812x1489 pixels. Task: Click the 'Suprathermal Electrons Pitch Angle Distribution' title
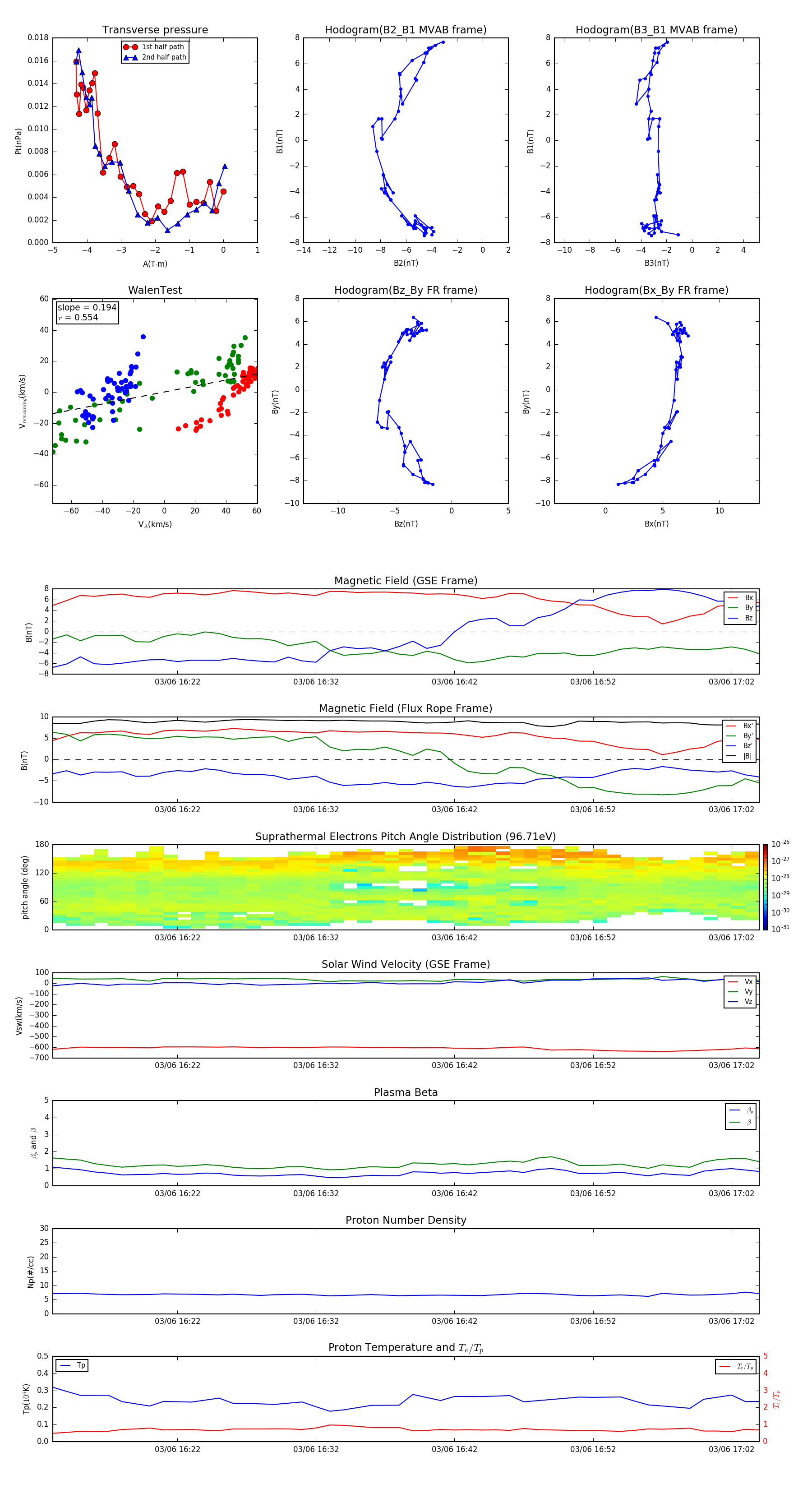click(x=406, y=837)
